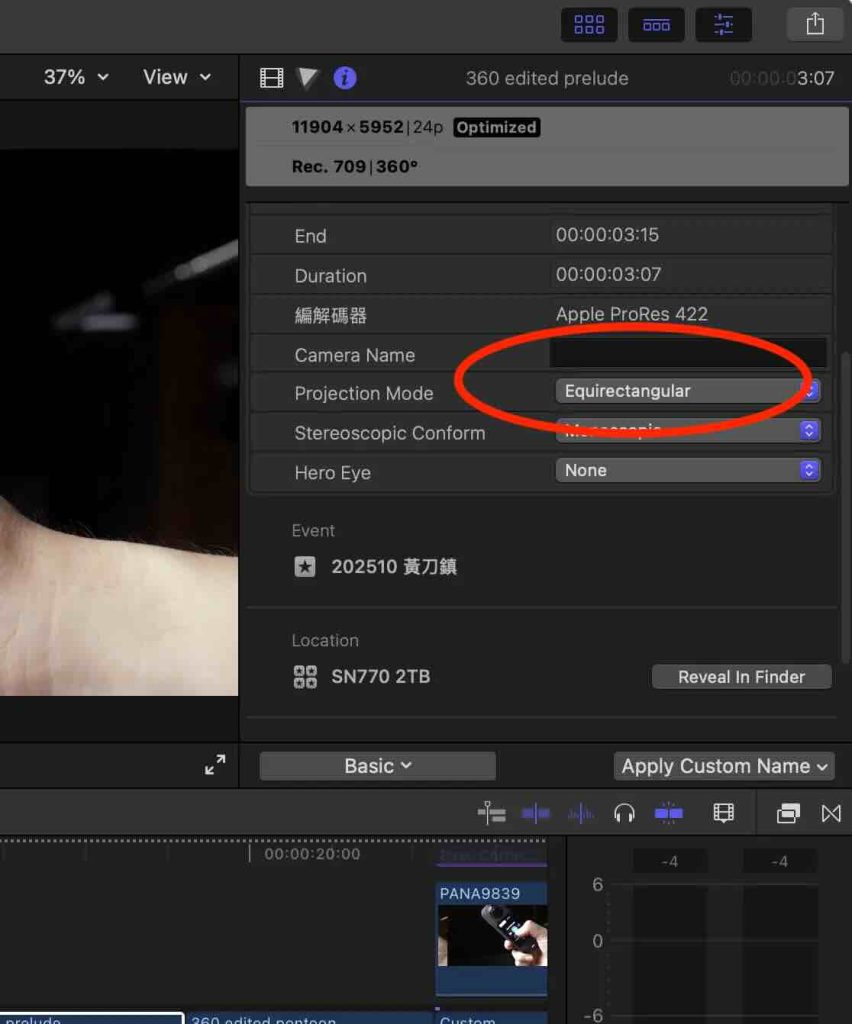Click Reveal In Finder button
Viewport: 852px width, 1024px height.
click(741, 677)
